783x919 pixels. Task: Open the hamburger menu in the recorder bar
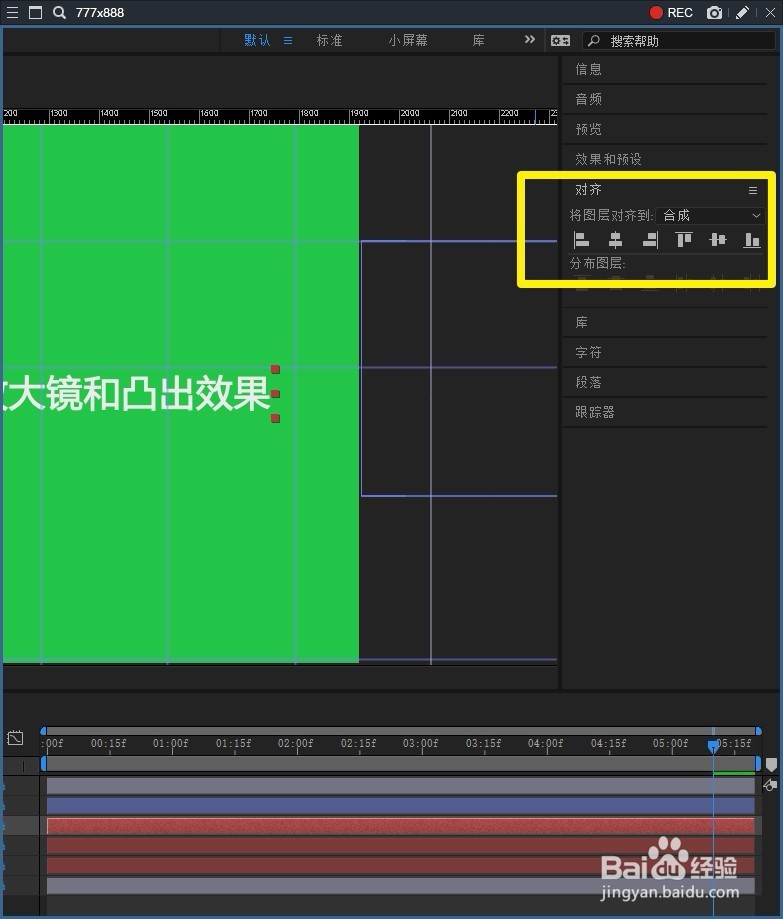coord(12,12)
